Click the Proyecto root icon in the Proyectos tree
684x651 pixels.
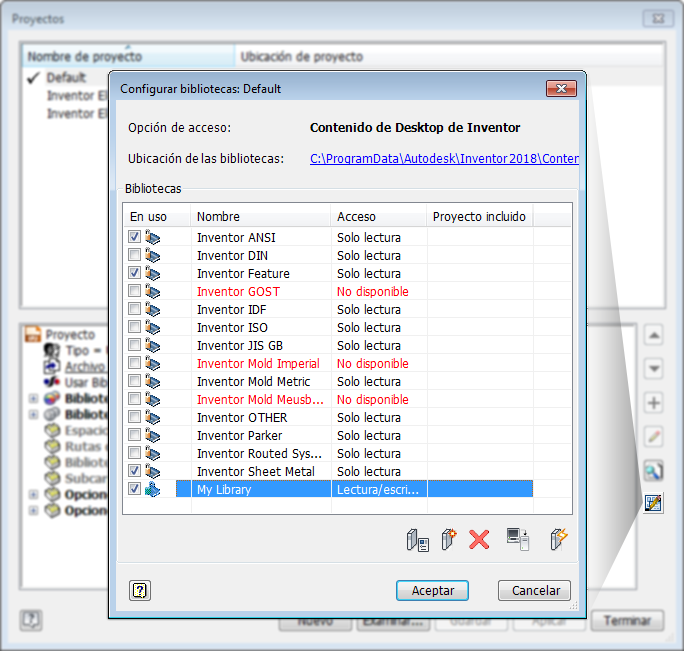point(33,334)
